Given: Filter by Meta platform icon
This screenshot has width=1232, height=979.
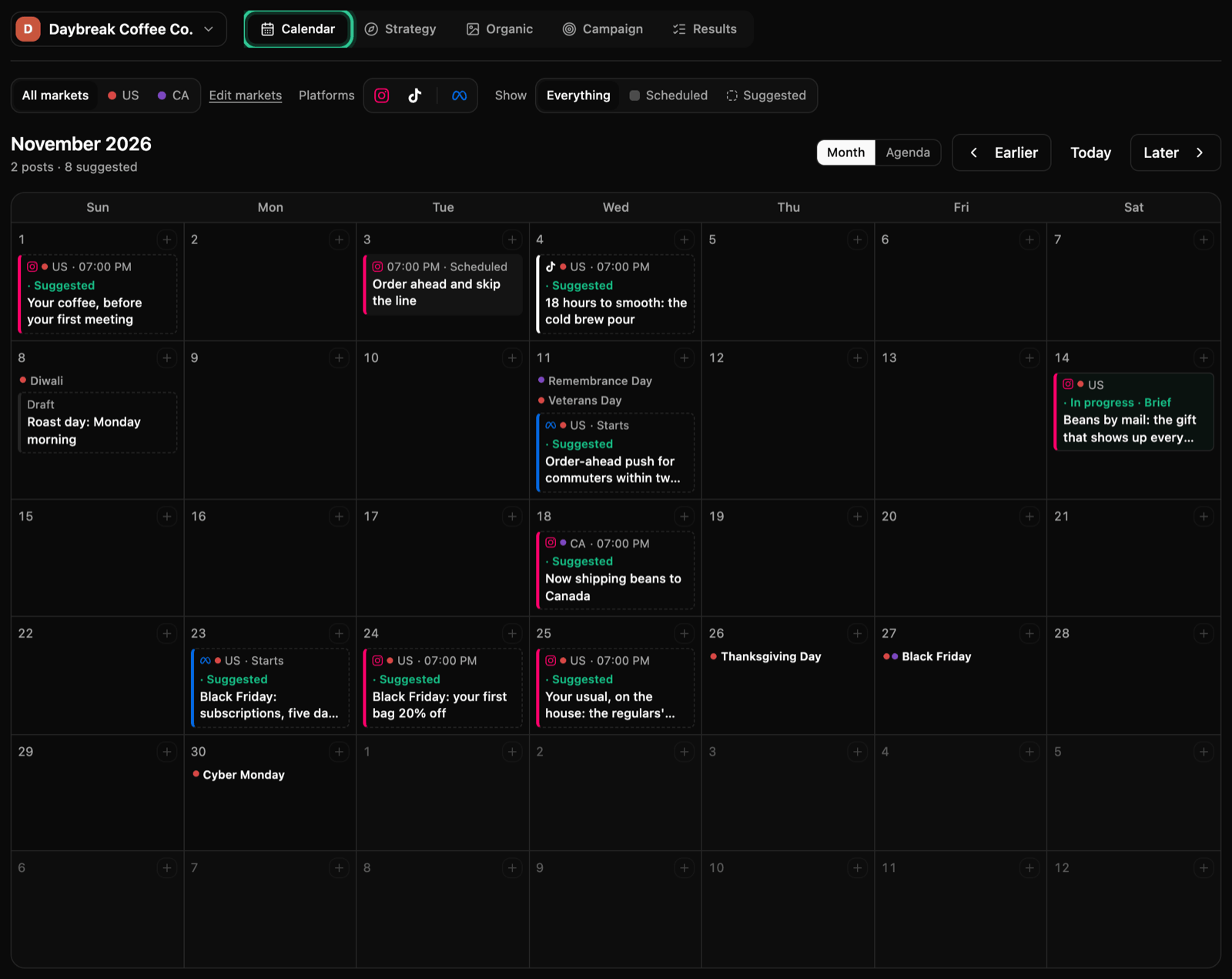Looking at the screenshot, I should click(459, 96).
